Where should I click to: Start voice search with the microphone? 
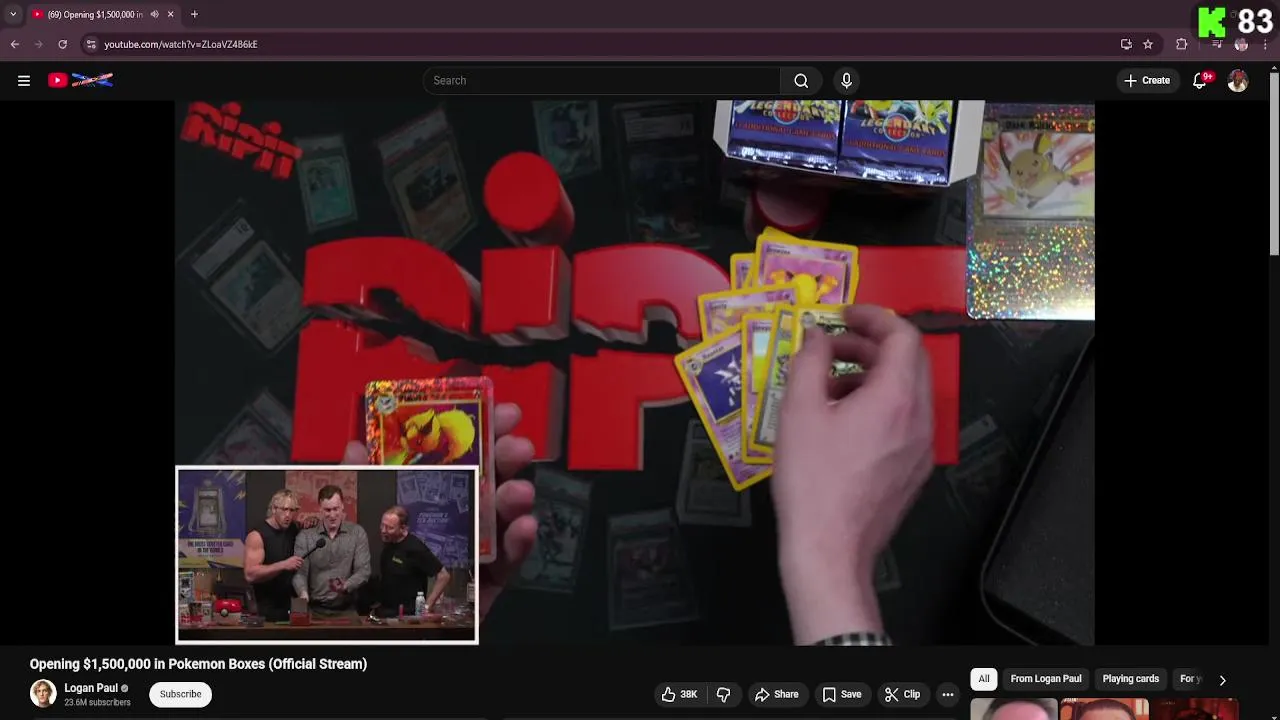point(846,80)
